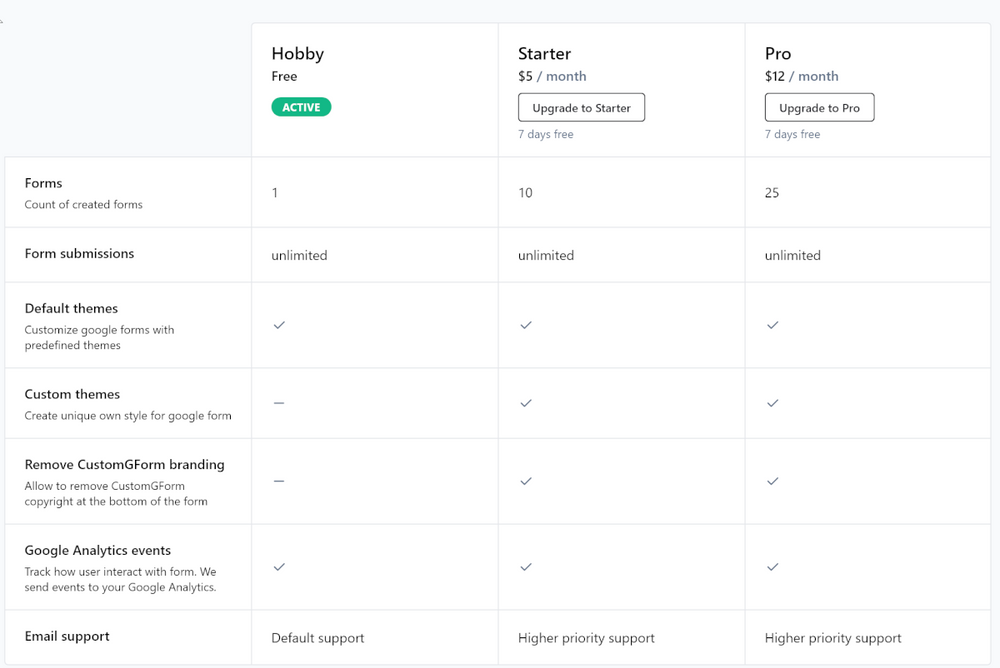Select the Hobby plan heading

point(298,54)
